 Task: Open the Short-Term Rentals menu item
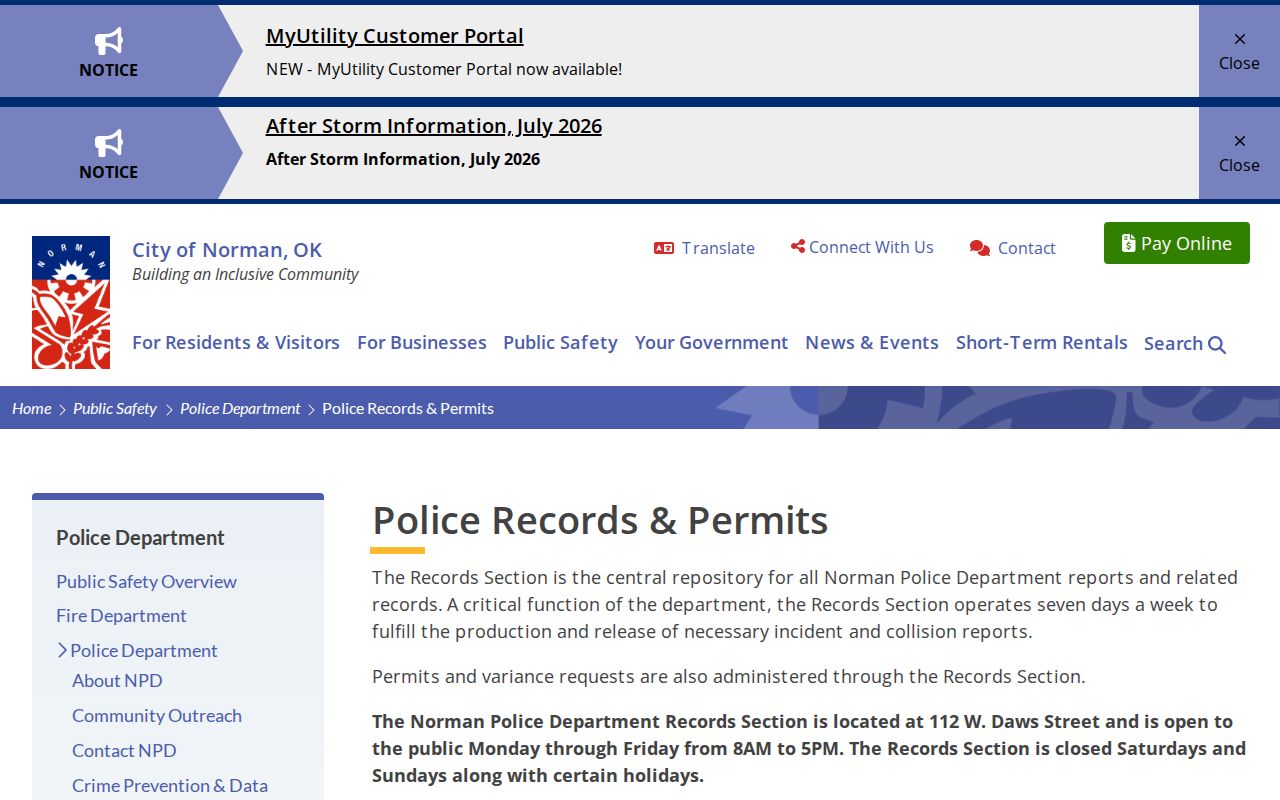[x=1042, y=342]
